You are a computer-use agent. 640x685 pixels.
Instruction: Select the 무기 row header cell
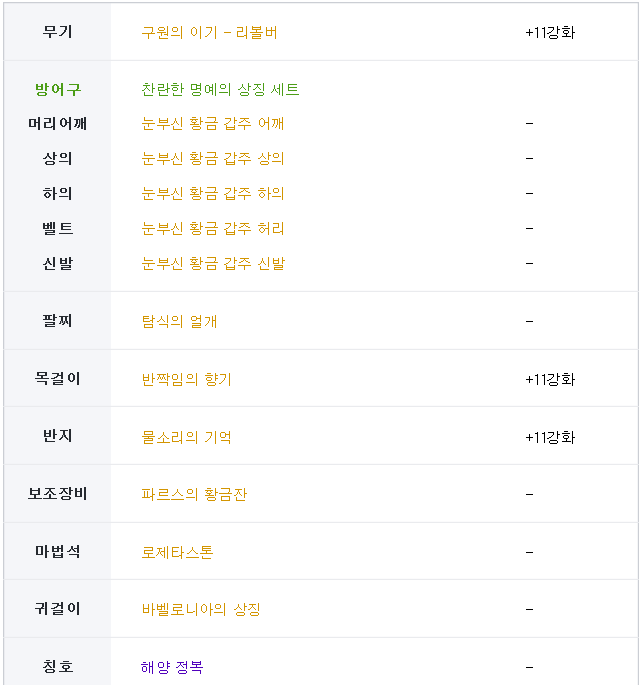(x=58, y=32)
